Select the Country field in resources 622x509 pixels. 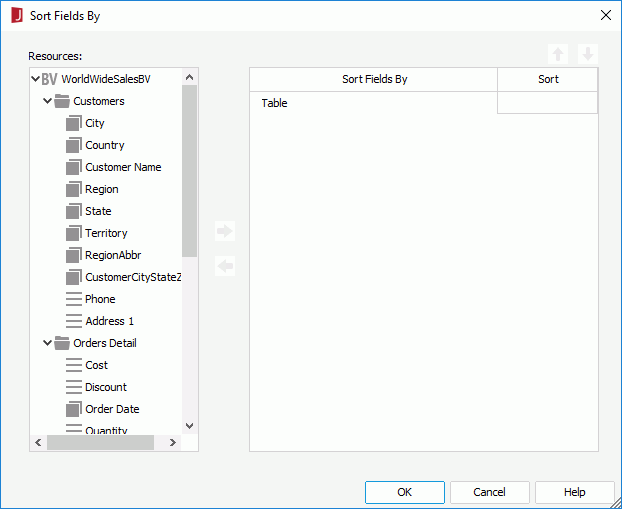(105, 145)
